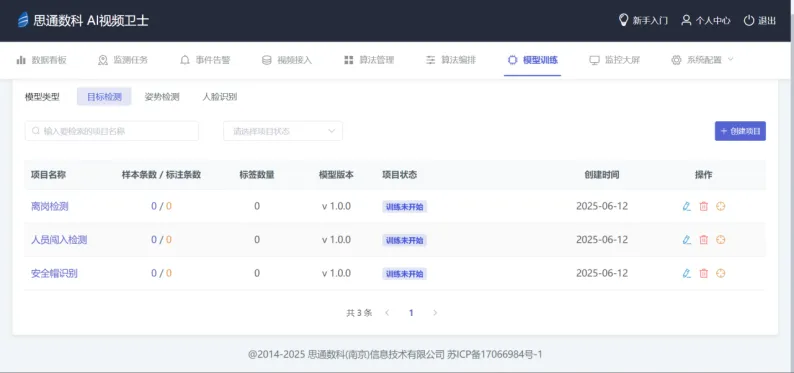Viewport: 794px width, 373px height.
Task: Edit the 安全帽识别 project
Action: pyautogui.click(x=687, y=273)
